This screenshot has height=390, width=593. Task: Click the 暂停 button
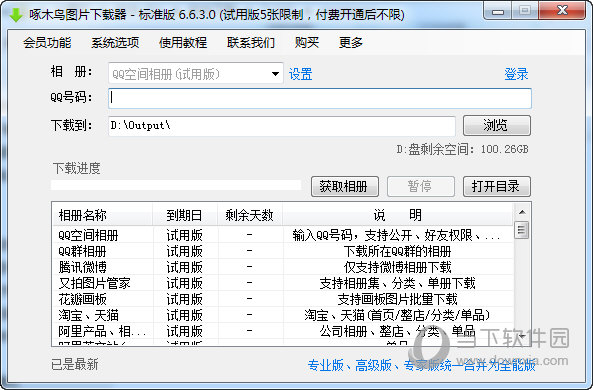(x=421, y=186)
